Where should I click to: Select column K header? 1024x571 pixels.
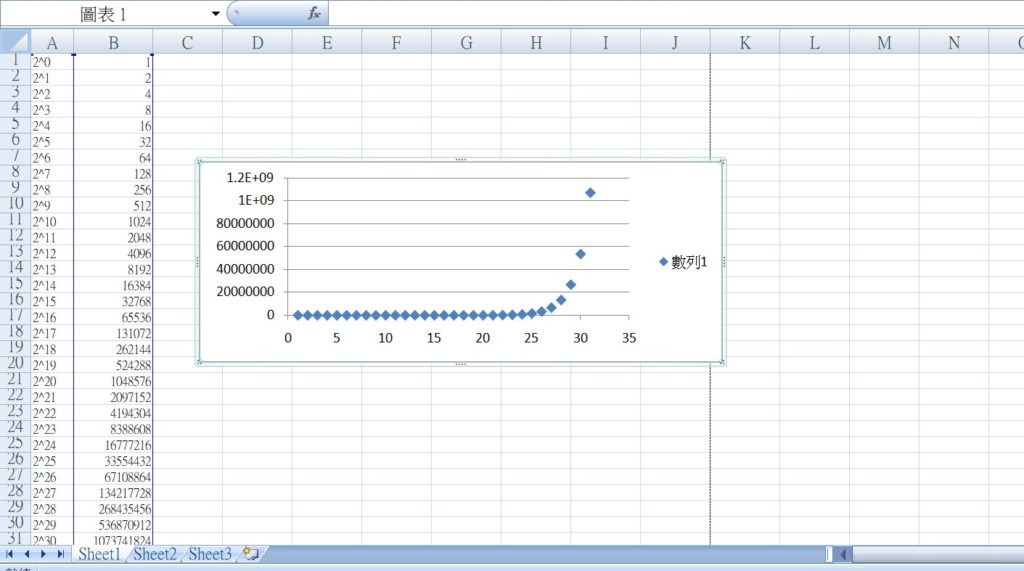(x=744, y=42)
